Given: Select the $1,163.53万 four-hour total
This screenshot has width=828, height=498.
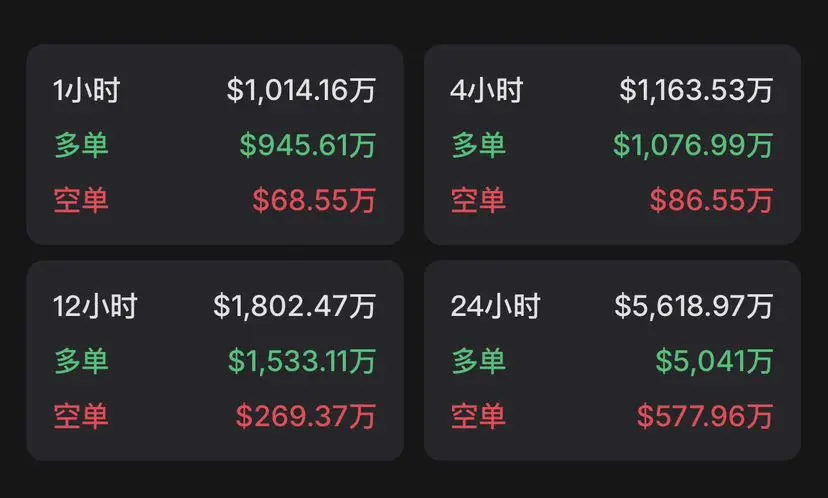Looking at the screenshot, I should [x=697, y=90].
